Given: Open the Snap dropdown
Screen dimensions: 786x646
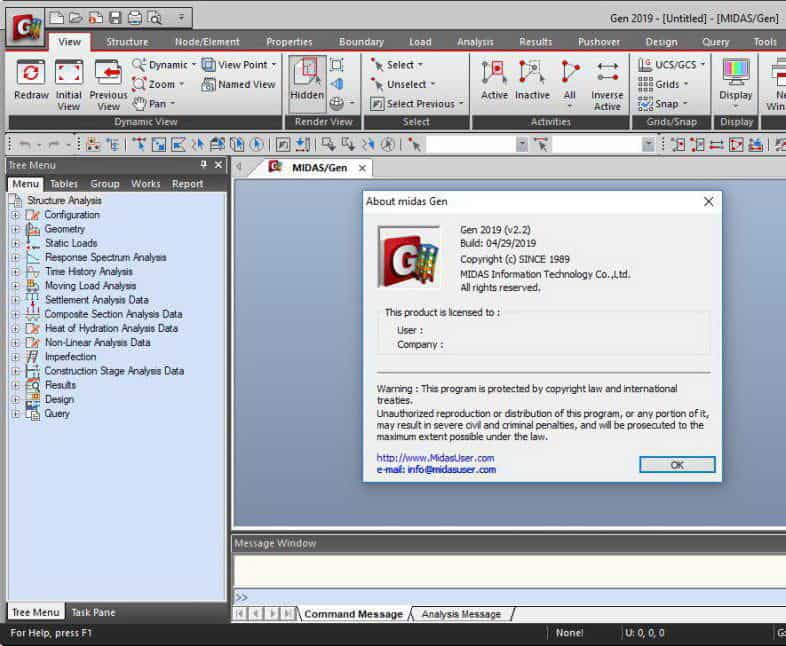Looking at the screenshot, I should pos(685,103).
